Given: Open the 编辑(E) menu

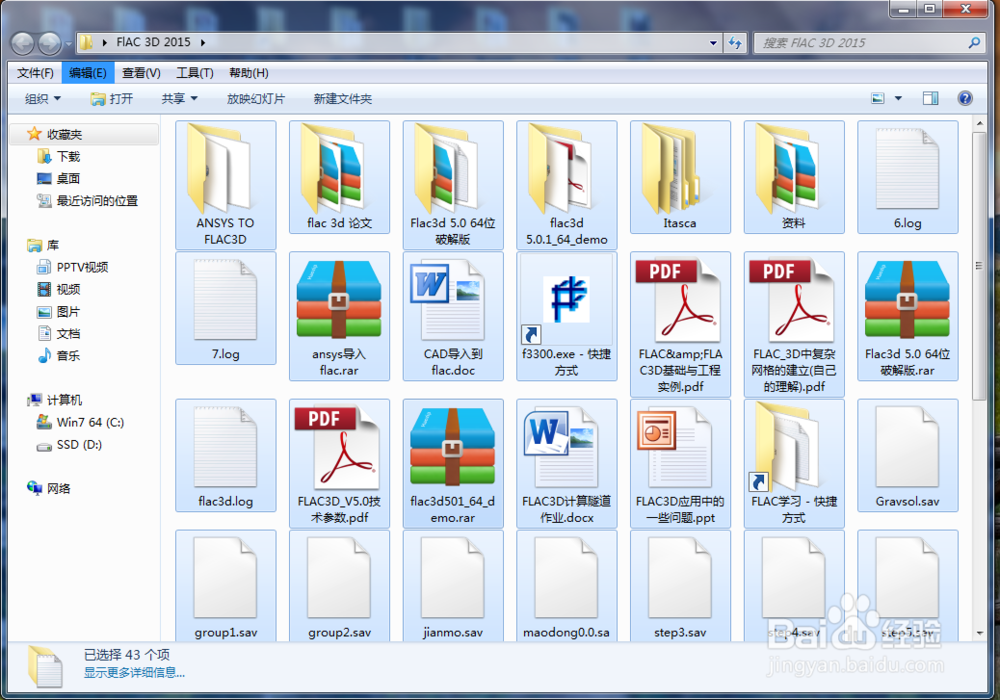Looking at the screenshot, I should pos(88,73).
